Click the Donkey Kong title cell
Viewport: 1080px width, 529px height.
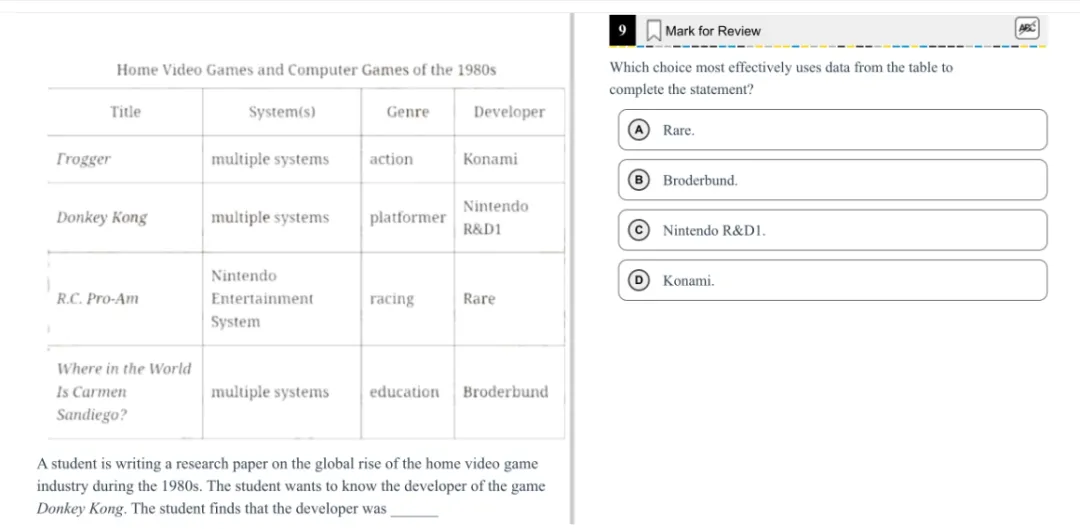coord(125,218)
